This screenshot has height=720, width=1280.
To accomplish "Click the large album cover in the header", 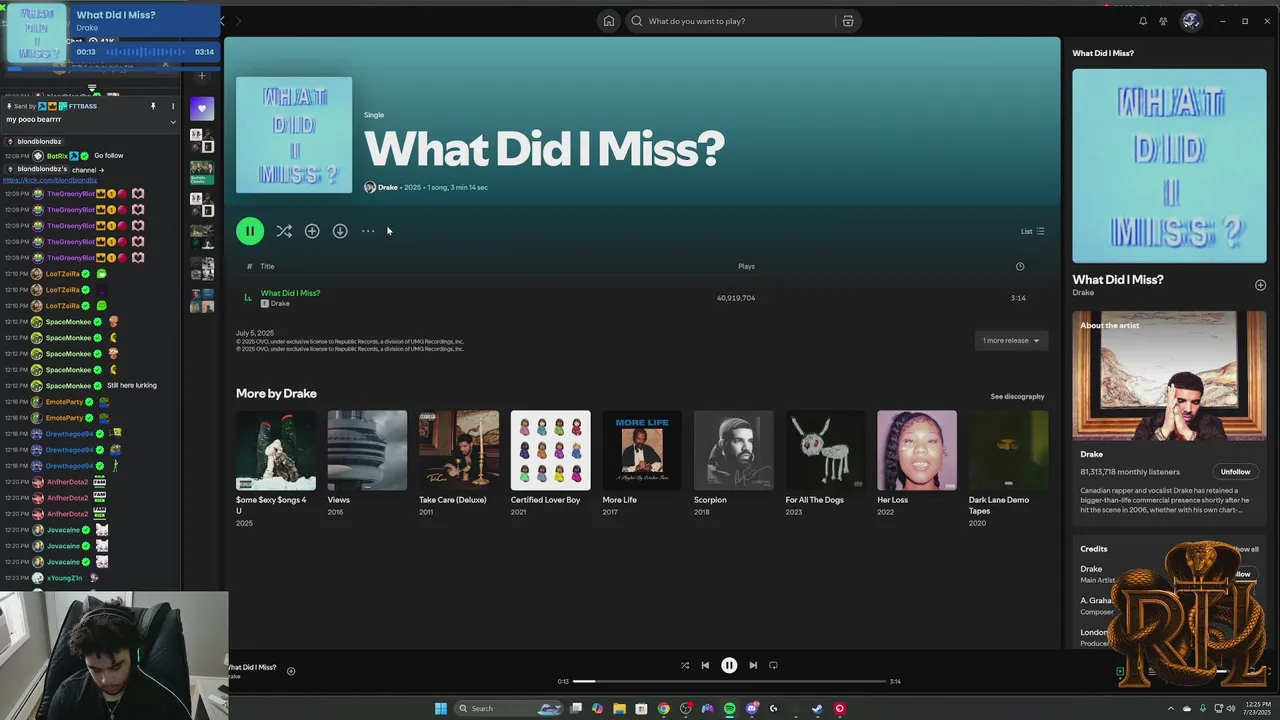I will point(294,135).
